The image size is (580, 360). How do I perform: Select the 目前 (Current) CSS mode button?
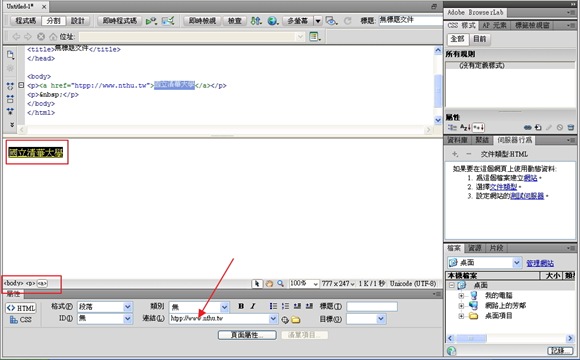[x=480, y=39]
